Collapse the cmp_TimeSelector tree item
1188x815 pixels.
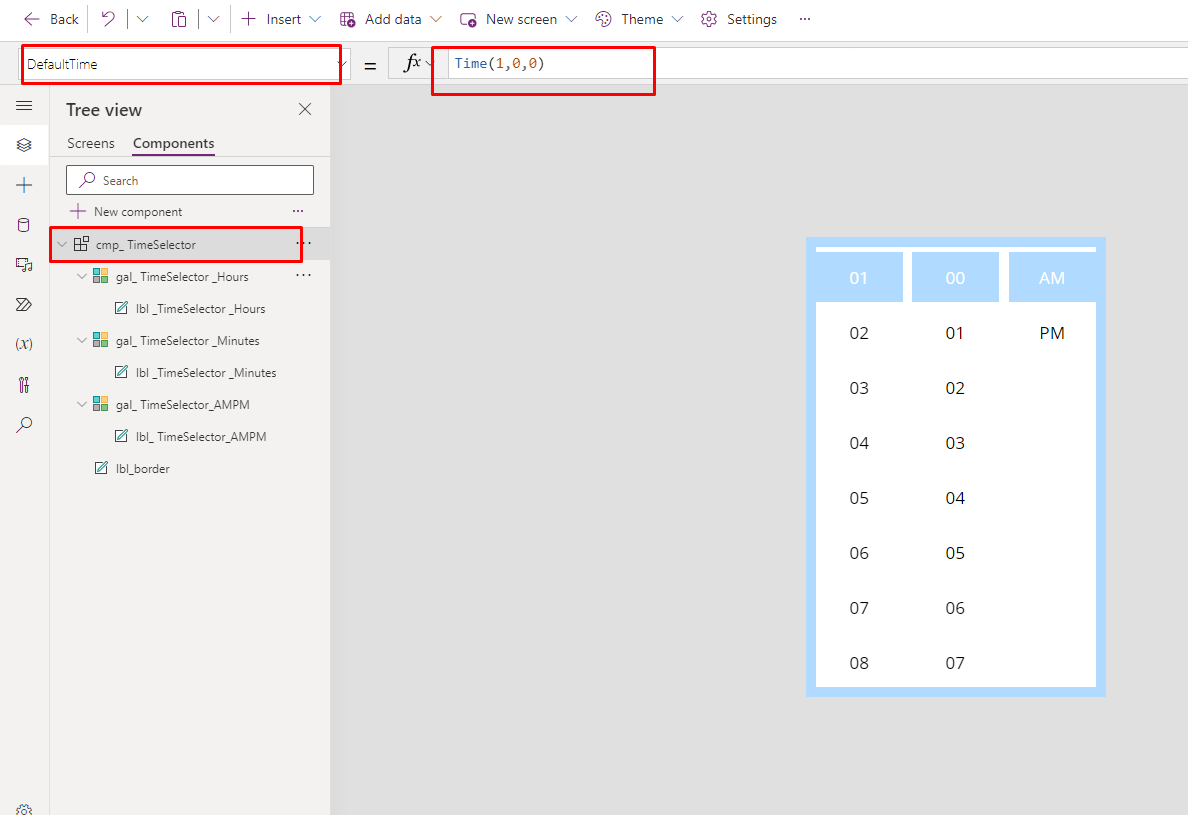tap(62, 243)
